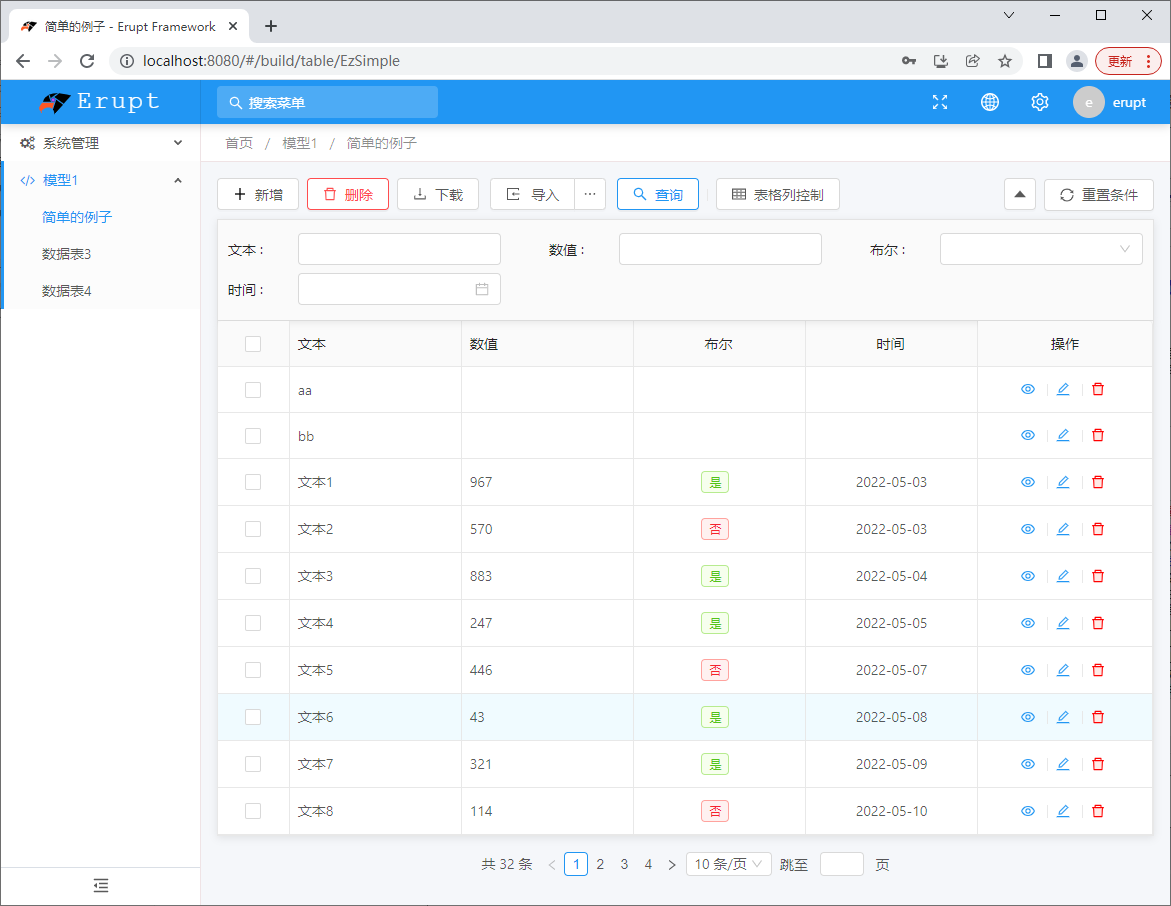Edit row 文本1
Screen dimensions: 1171x906
(x=1063, y=482)
